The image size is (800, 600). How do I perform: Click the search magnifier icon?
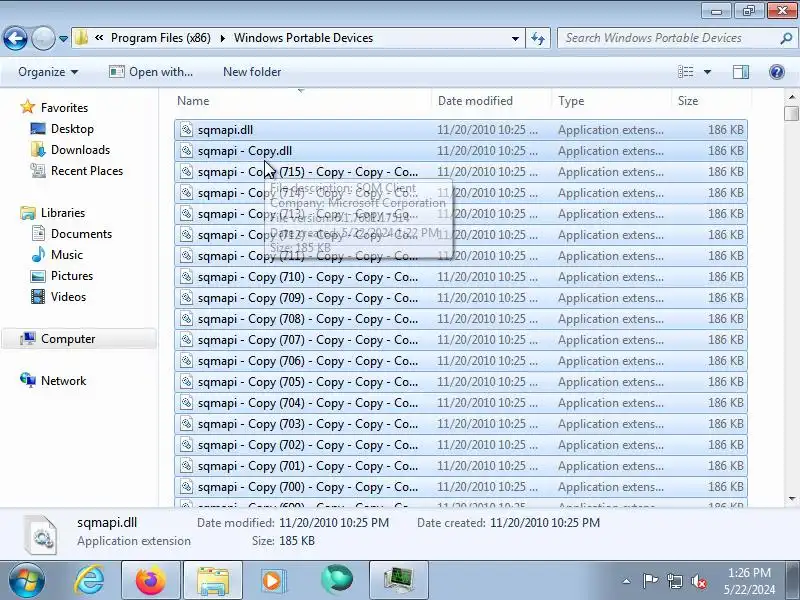click(786, 38)
